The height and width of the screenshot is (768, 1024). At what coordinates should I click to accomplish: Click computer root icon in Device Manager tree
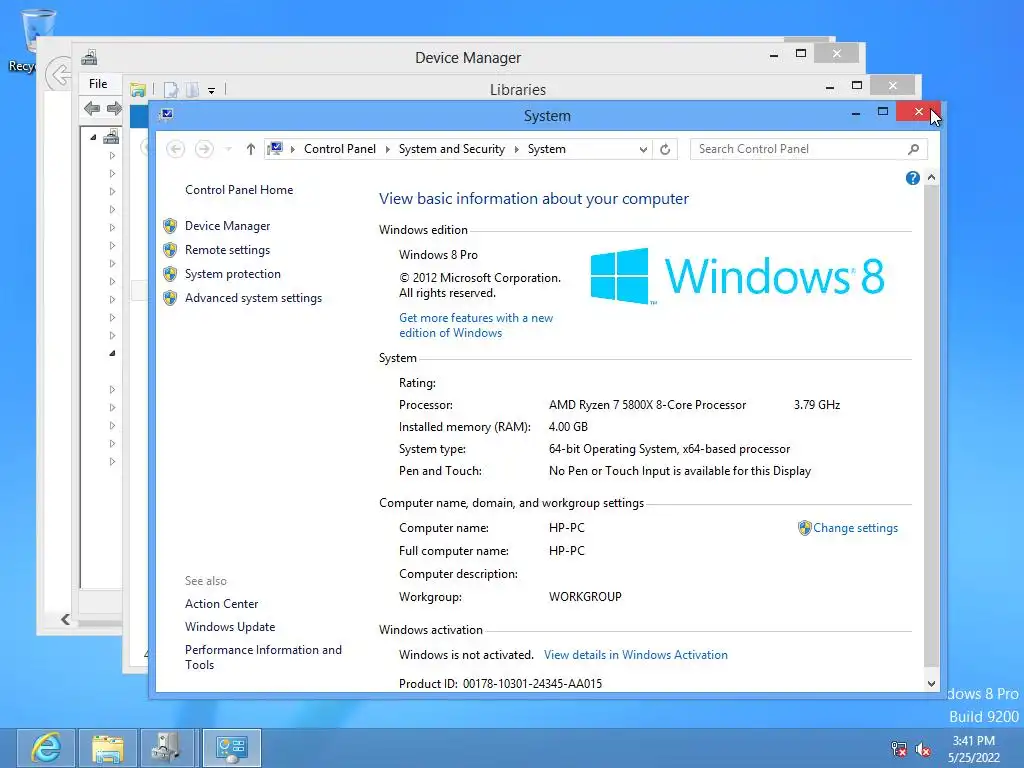point(112,136)
